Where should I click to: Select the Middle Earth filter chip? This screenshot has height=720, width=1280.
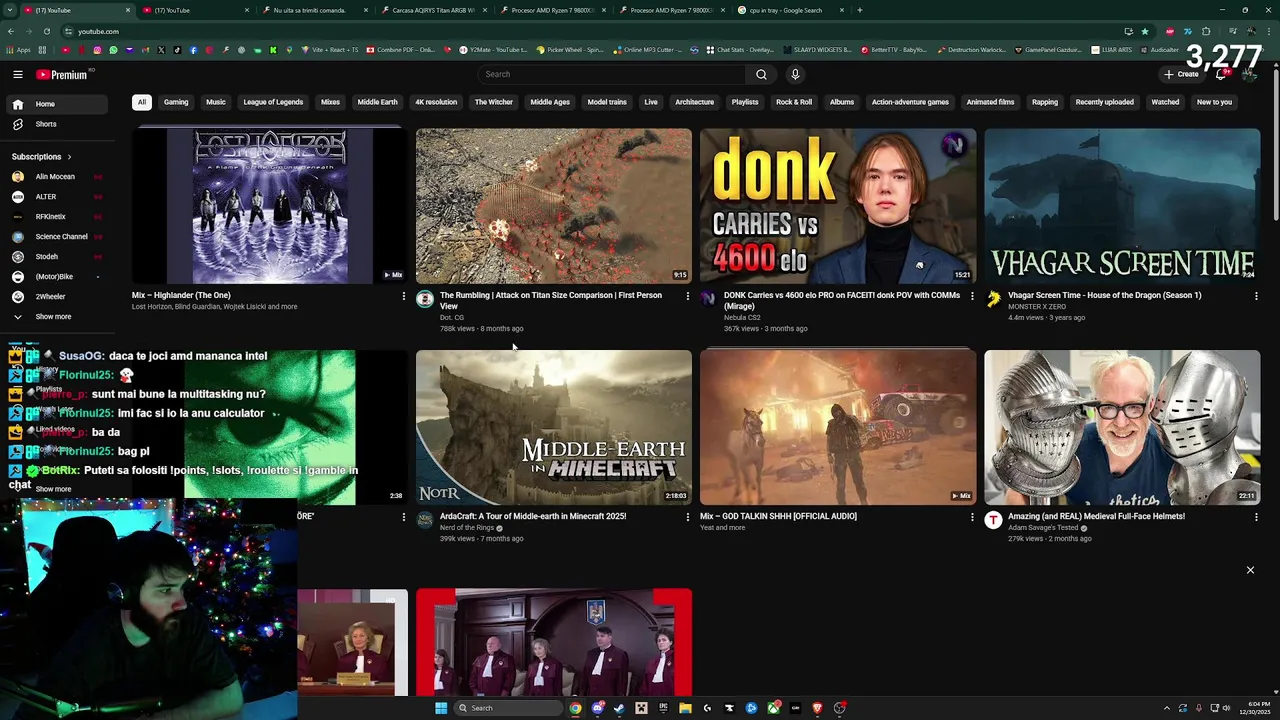pos(377,102)
